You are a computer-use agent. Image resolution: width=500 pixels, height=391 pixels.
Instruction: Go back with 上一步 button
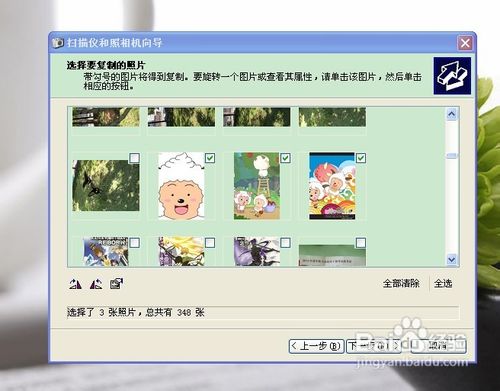(x=316, y=346)
